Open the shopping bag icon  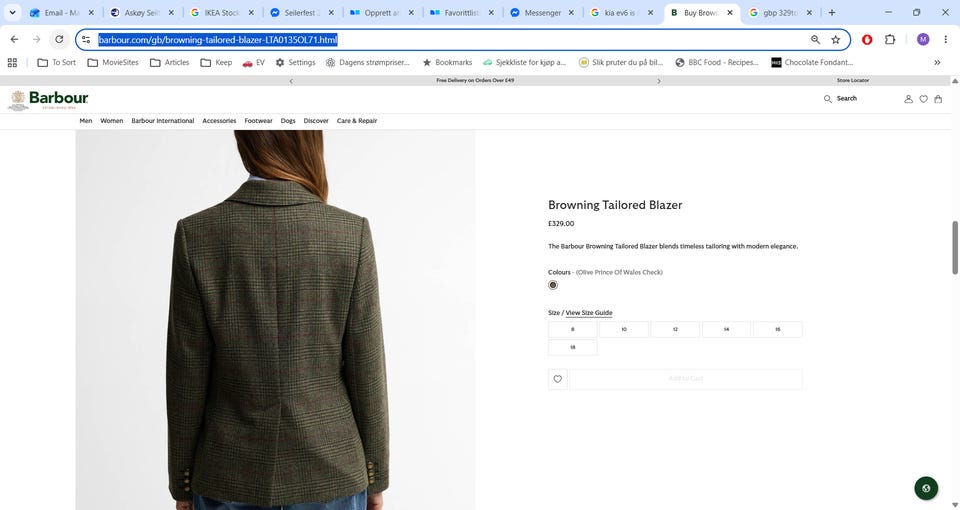coord(938,99)
